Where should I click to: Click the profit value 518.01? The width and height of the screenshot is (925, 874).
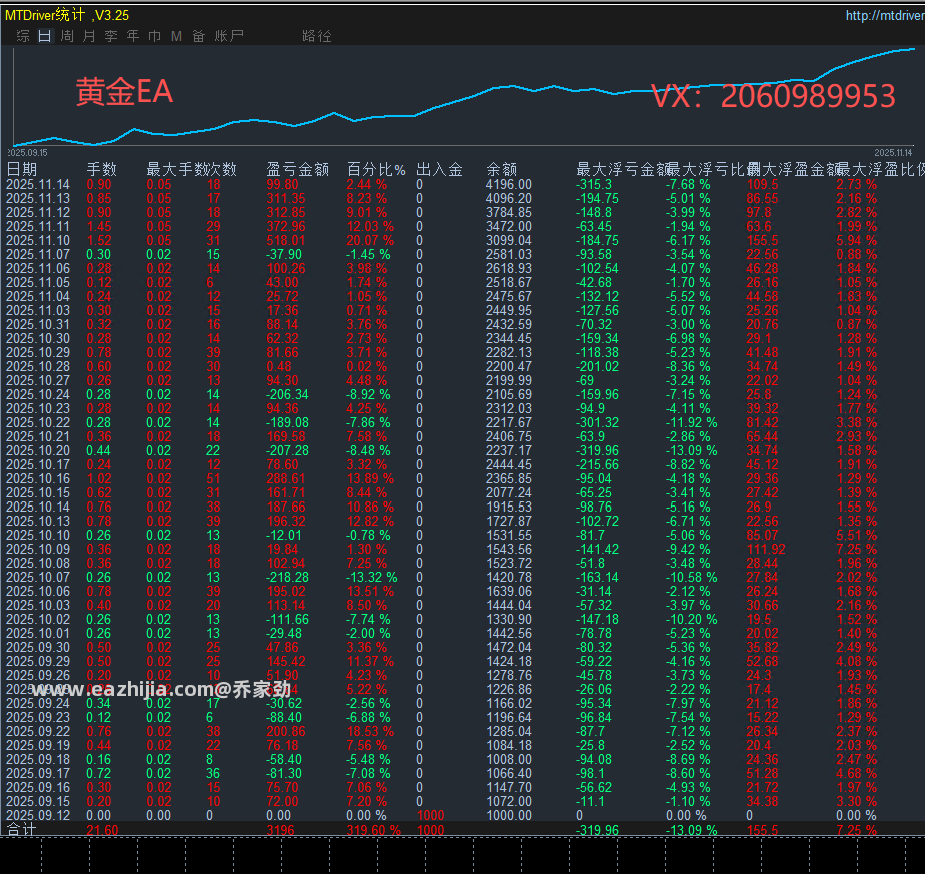[x=286, y=241]
